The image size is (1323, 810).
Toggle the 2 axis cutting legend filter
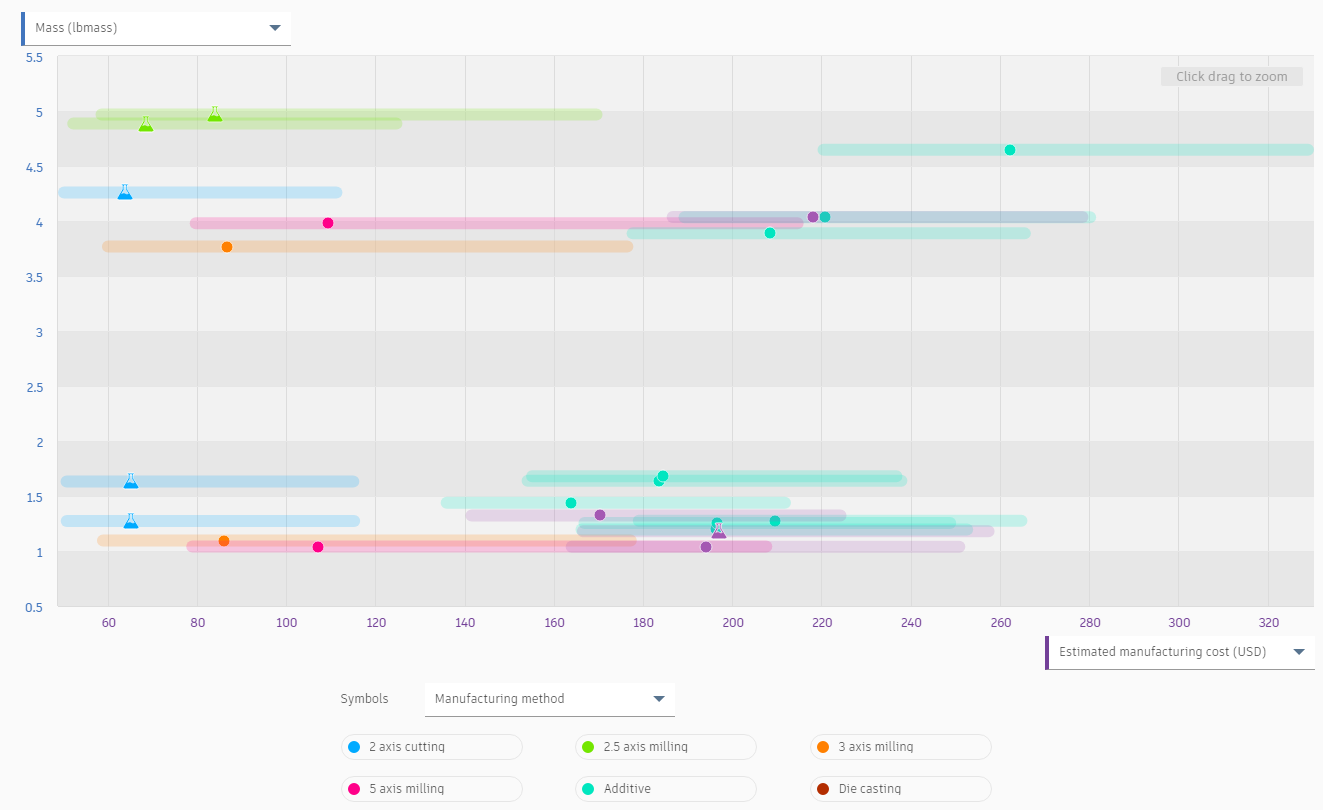coord(432,747)
